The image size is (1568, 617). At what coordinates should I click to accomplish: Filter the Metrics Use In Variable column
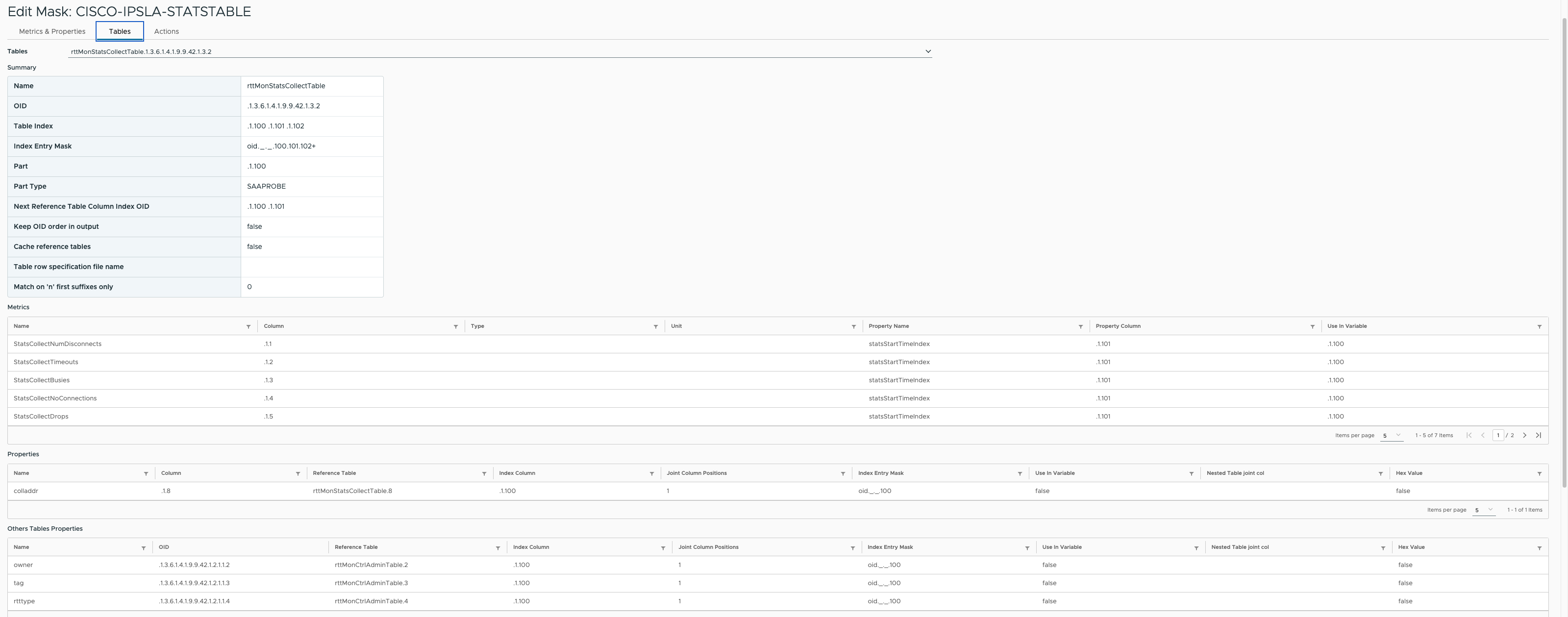pos(1540,327)
